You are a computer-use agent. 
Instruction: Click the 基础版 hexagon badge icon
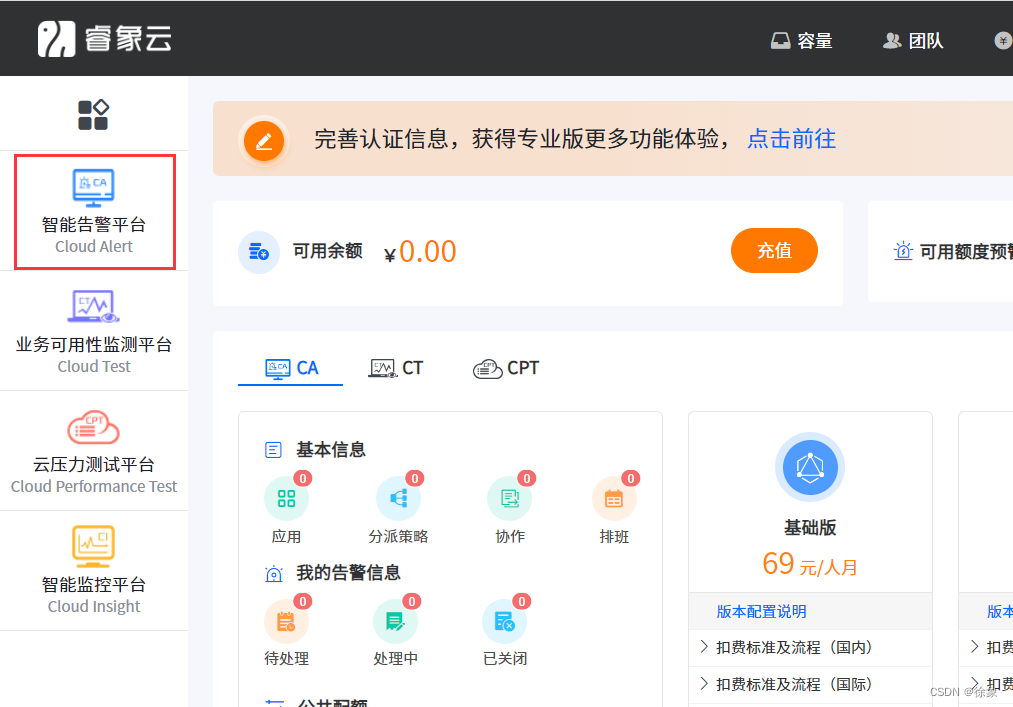click(810, 467)
